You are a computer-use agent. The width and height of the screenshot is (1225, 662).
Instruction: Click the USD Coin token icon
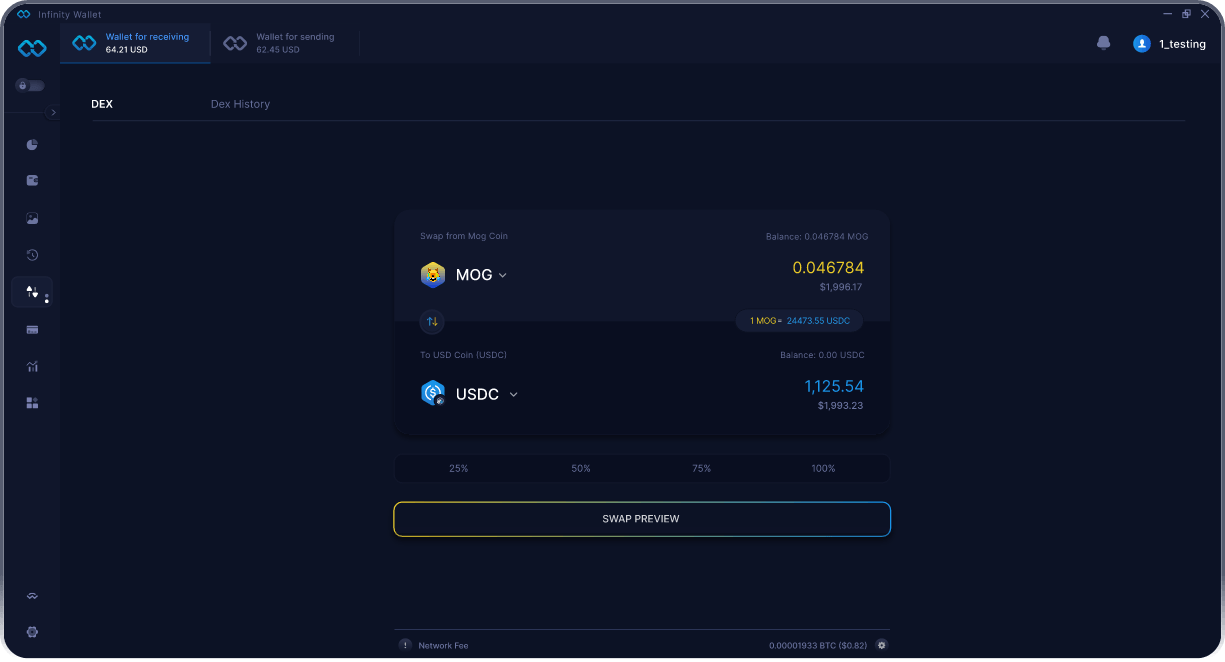433,393
